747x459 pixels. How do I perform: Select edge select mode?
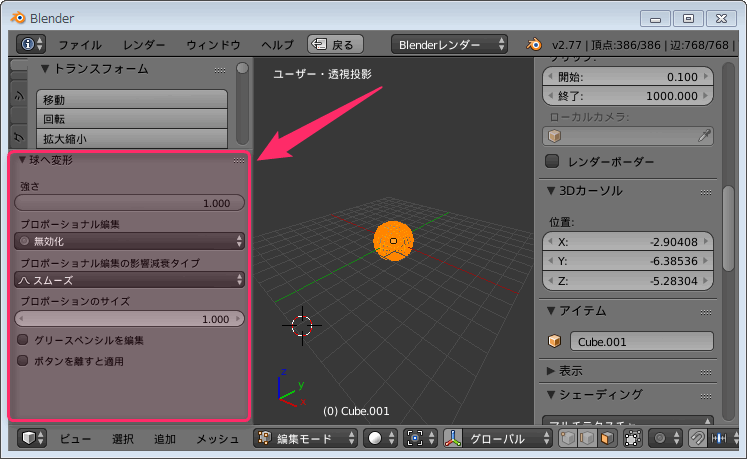point(587,438)
